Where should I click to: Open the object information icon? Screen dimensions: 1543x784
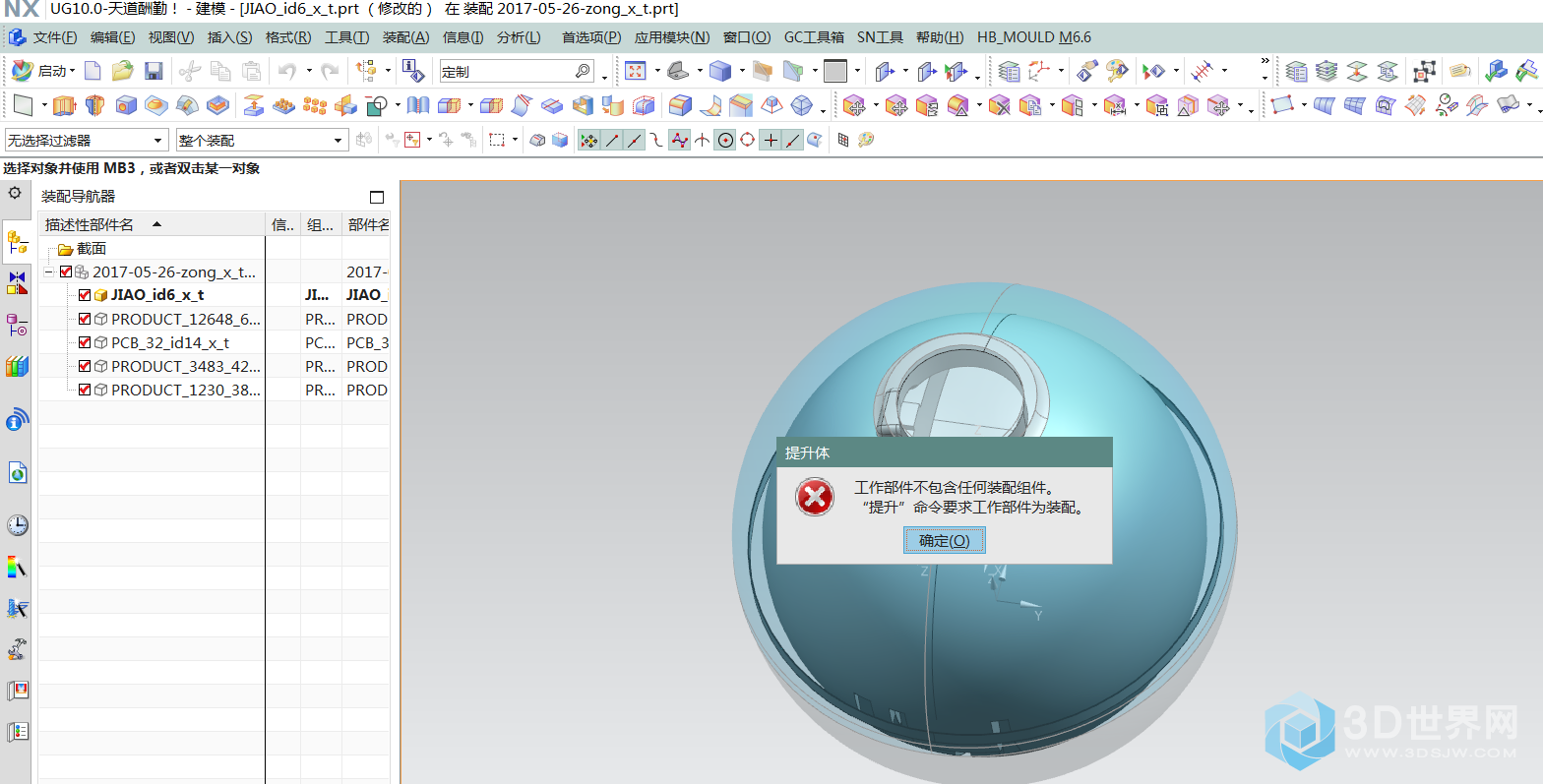pos(414,71)
